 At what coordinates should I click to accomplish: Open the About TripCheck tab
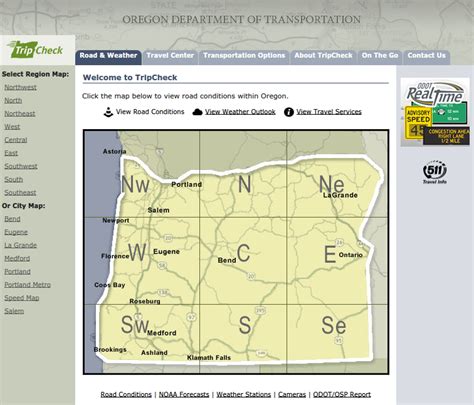pos(323,56)
